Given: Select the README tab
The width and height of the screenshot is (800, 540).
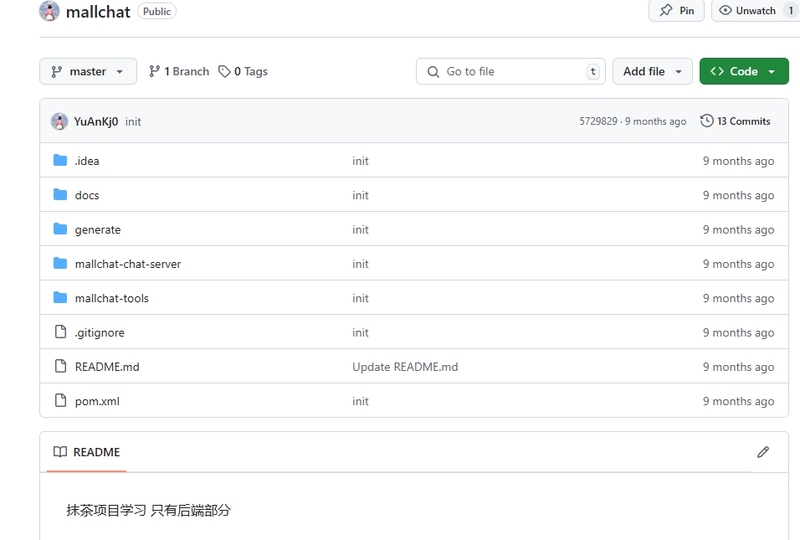Looking at the screenshot, I should click(87, 452).
